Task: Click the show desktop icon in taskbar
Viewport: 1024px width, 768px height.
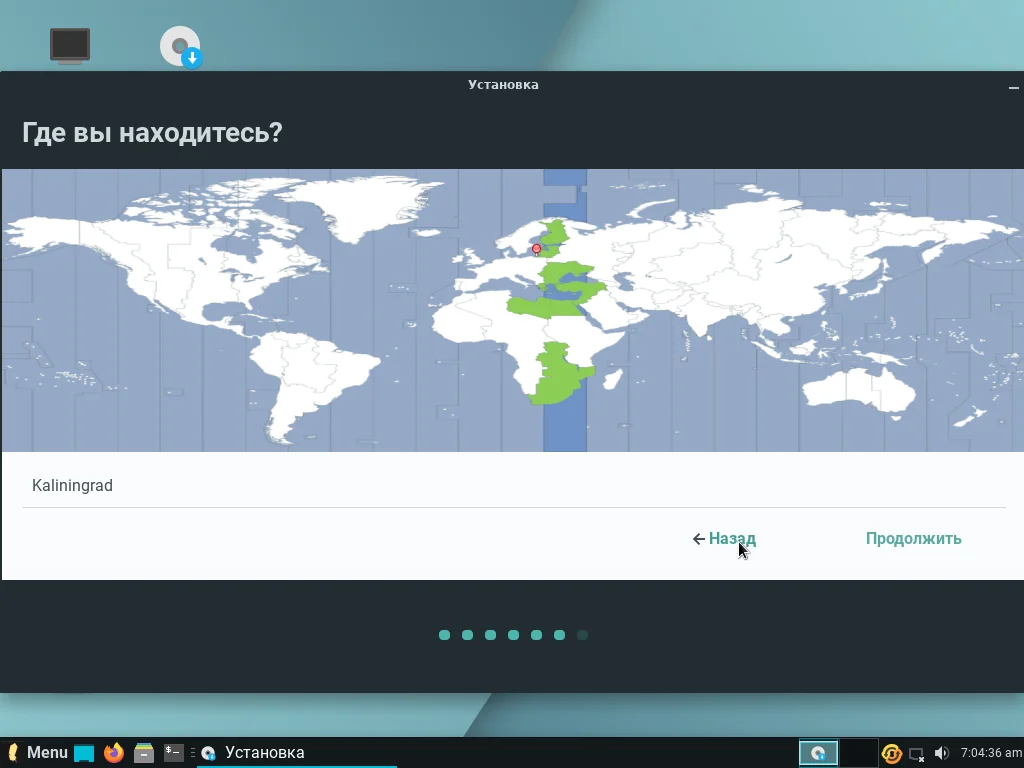Action: click(84, 753)
